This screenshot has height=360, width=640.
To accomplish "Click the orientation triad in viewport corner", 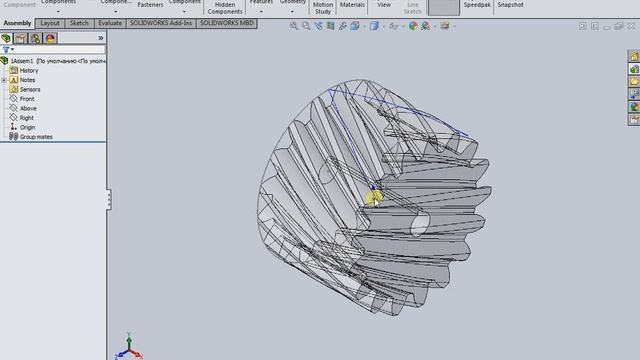I will click(129, 348).
